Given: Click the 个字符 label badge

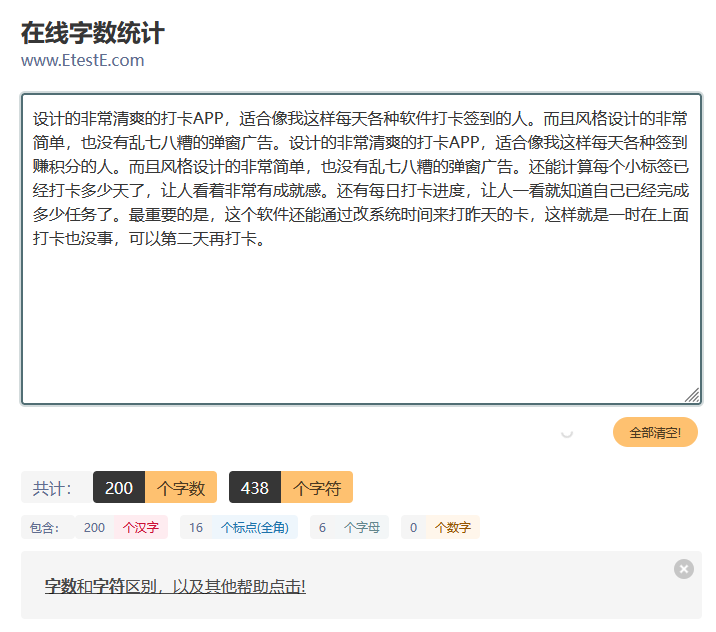Looking at the screenshot, I should click(x=317, y=487).
